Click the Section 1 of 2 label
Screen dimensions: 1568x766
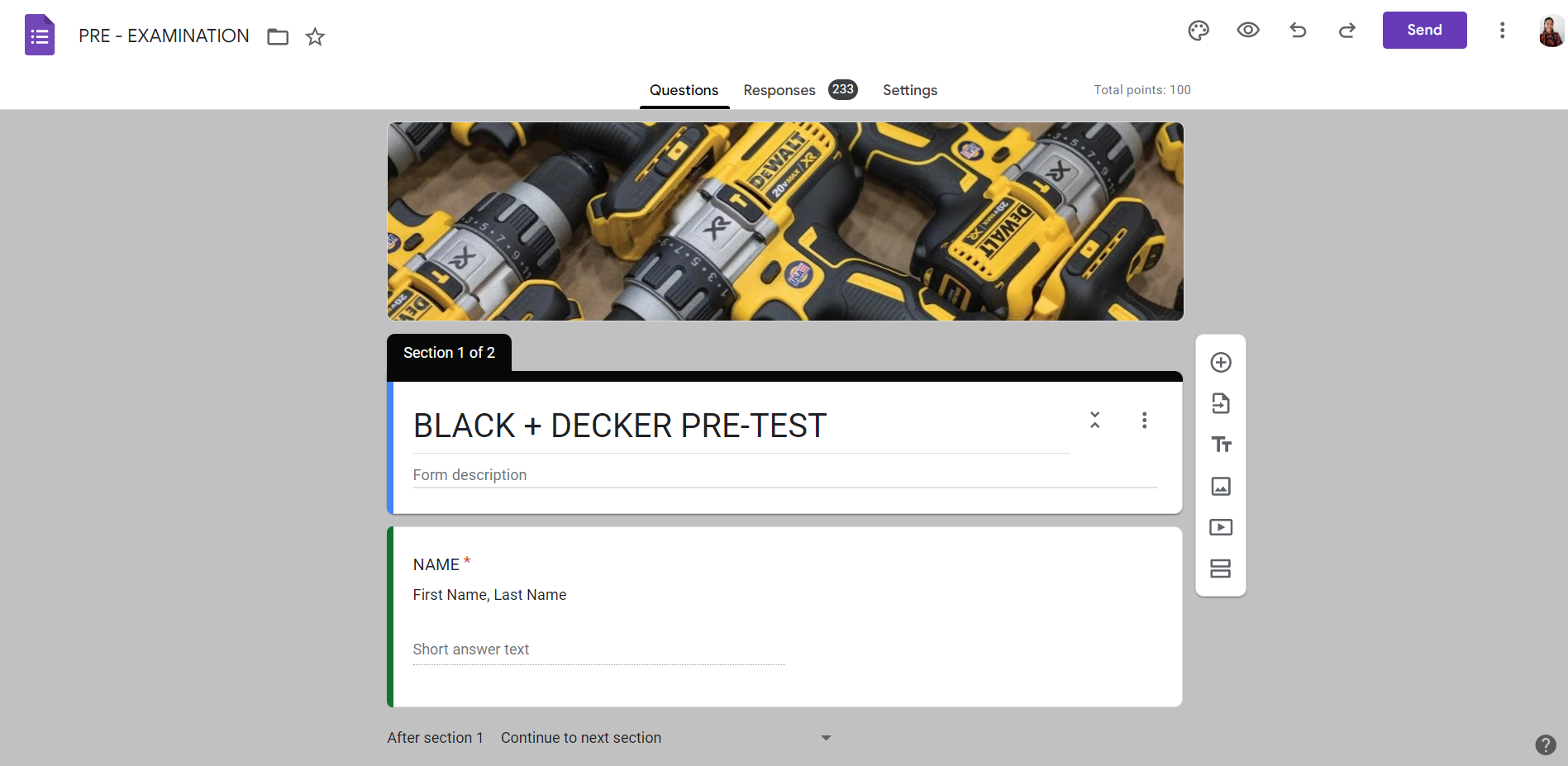pos(449,353)
